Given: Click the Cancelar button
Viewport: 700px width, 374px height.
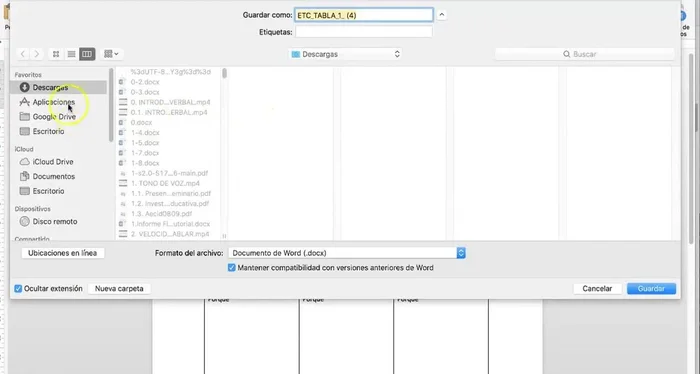Looking at the screenshot, I should coord(597,289).
